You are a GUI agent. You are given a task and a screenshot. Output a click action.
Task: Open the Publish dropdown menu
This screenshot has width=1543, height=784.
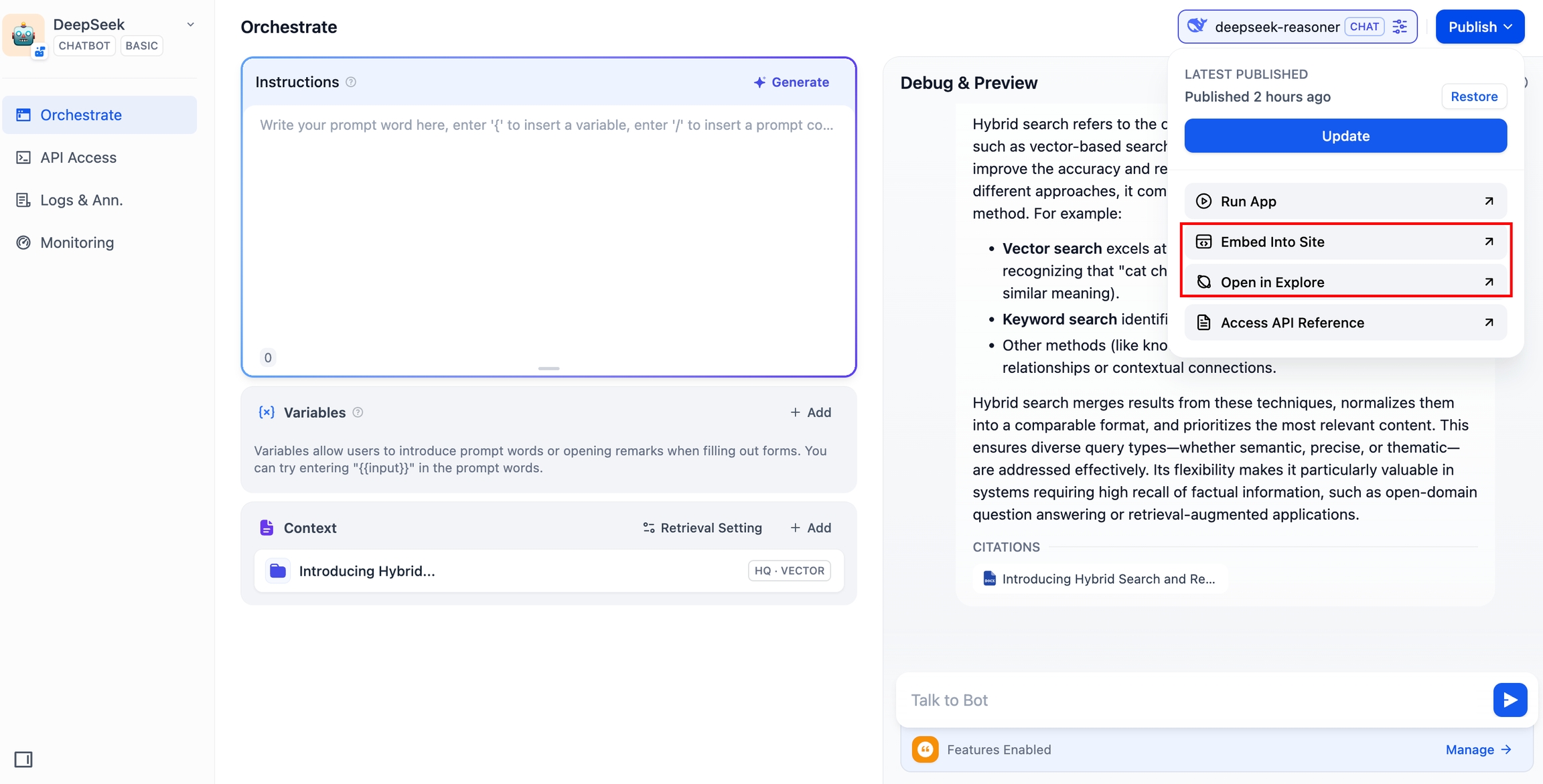[x=1479, y=27]
